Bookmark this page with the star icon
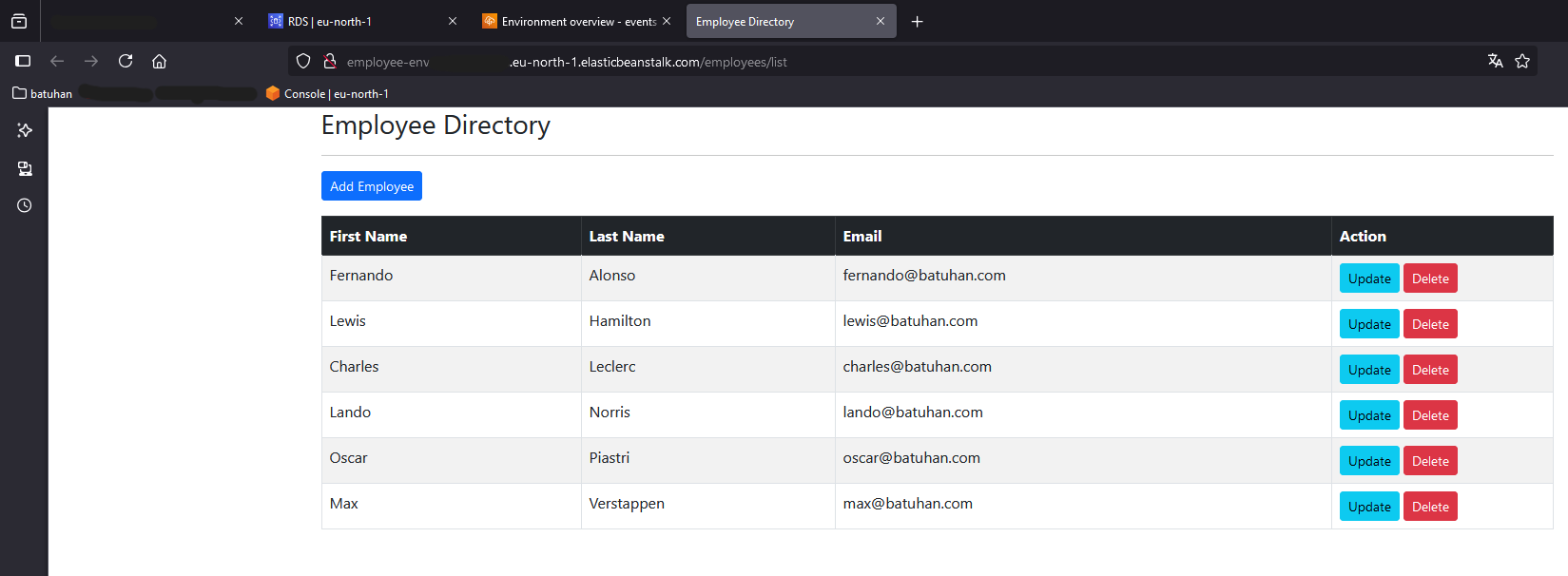This screenshot has height=576, width=1568. 1522,61
